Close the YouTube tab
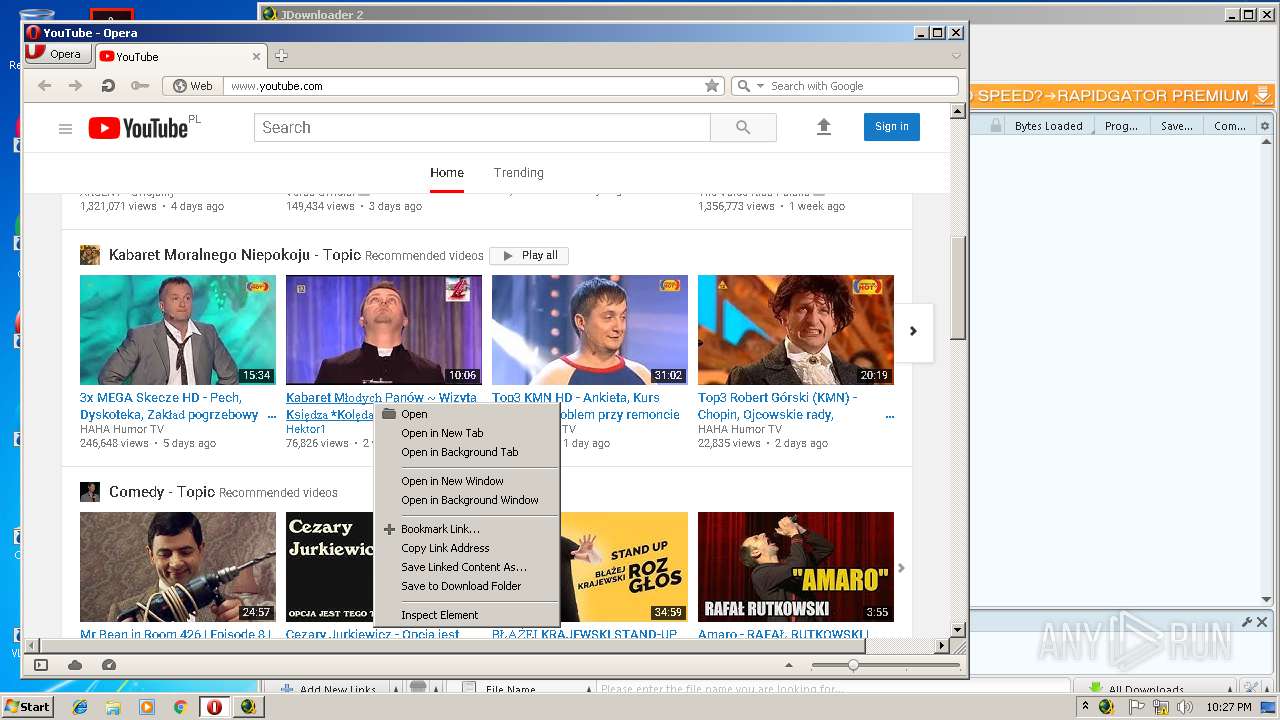 tap(256, 57)
